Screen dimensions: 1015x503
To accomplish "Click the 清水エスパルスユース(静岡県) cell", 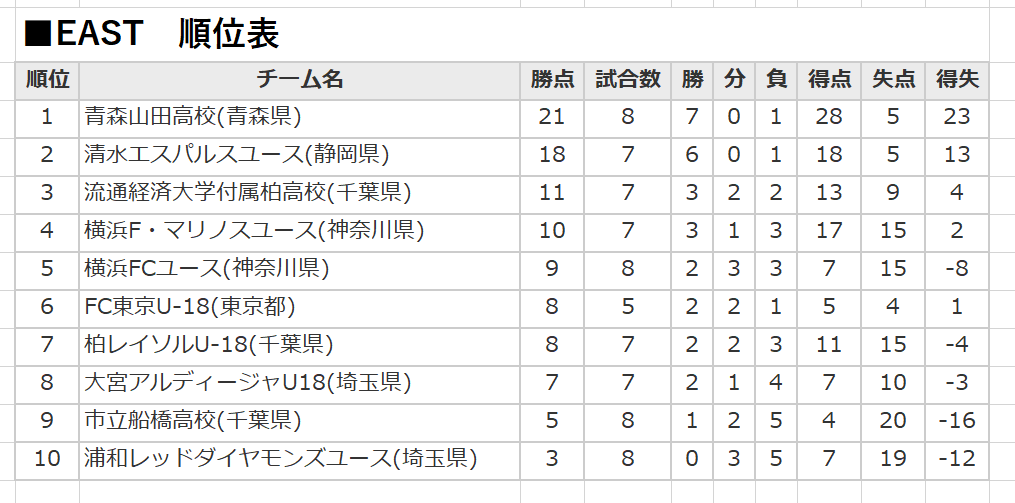I will coord(299,156).
